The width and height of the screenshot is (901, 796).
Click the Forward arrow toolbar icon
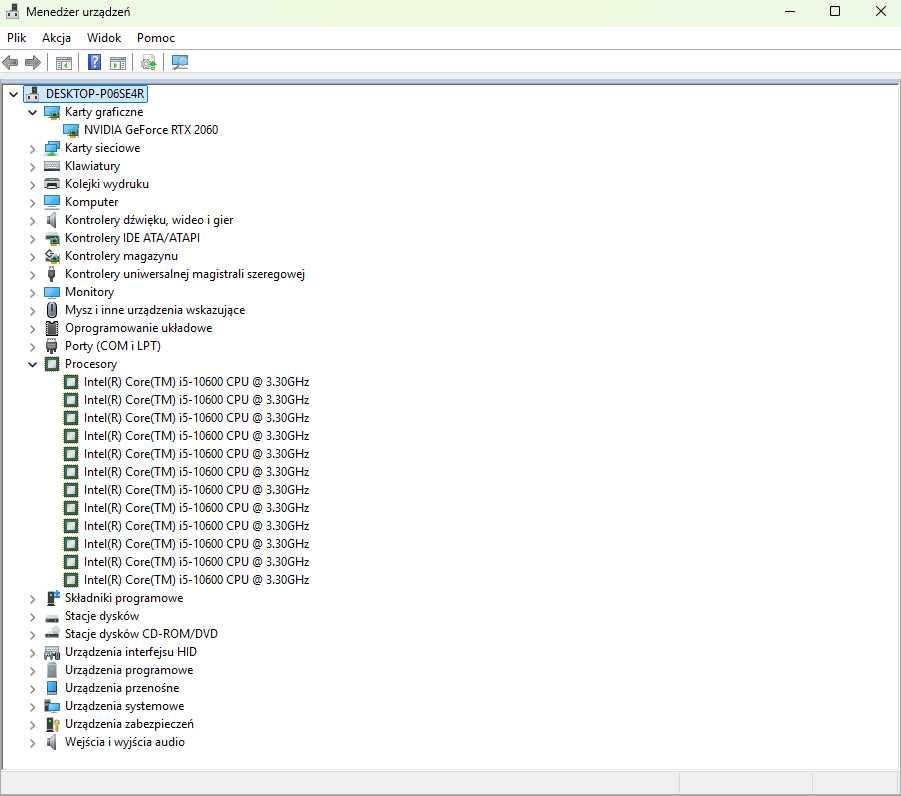pos(33,62)
